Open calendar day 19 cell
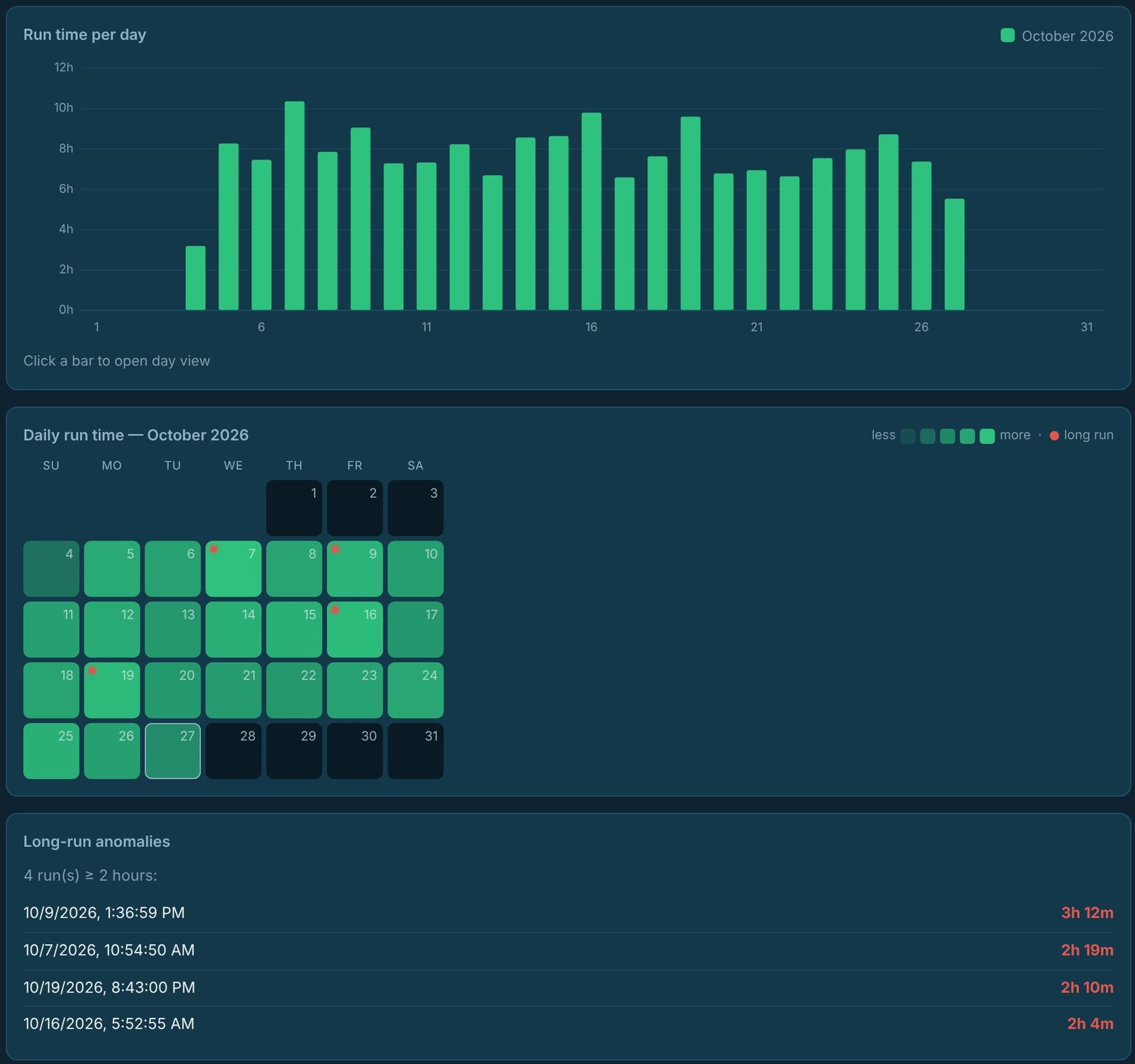This screenshot has width=1135, height=1064. pos(112,690)
